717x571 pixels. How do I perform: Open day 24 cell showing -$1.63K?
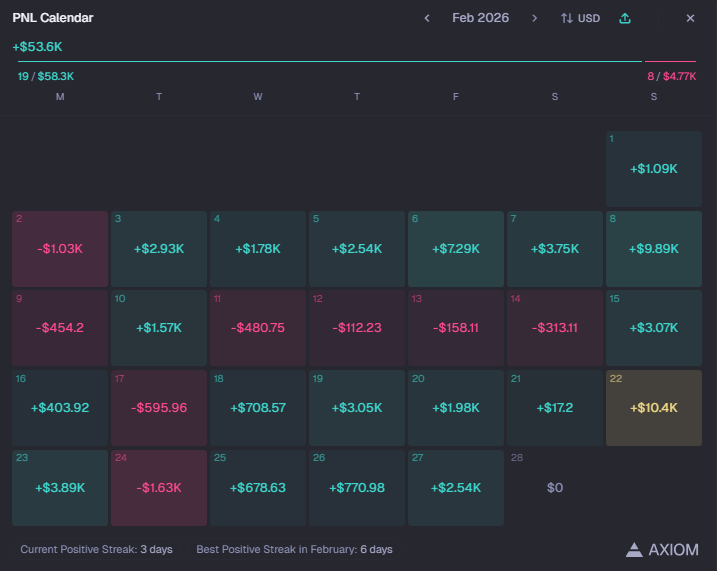tap(159, 488)
